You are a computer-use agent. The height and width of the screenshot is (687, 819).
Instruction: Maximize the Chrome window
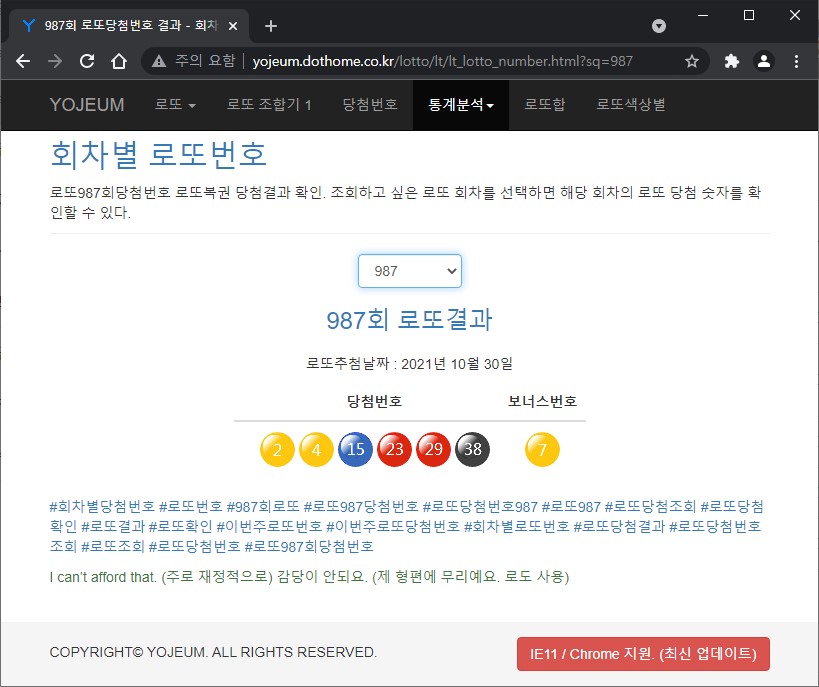[748, 16]
